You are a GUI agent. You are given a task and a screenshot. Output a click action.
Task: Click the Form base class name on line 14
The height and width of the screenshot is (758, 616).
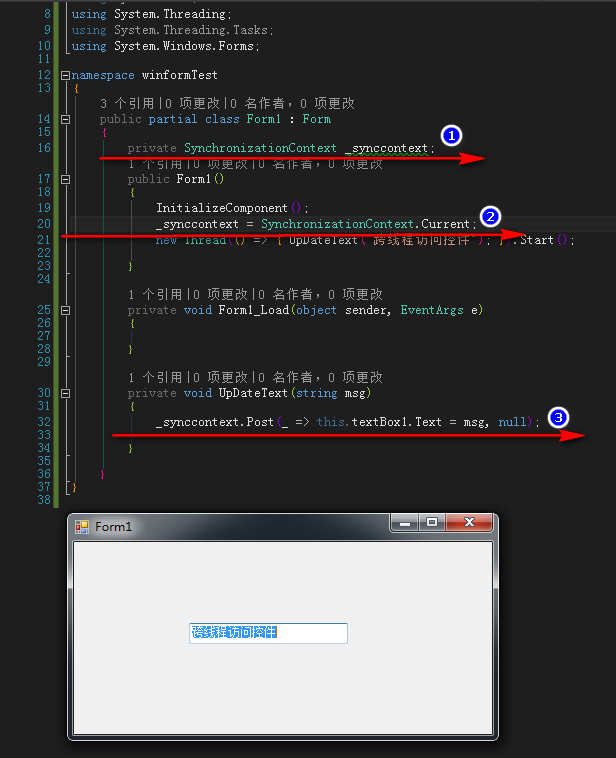tap(317, 119)
